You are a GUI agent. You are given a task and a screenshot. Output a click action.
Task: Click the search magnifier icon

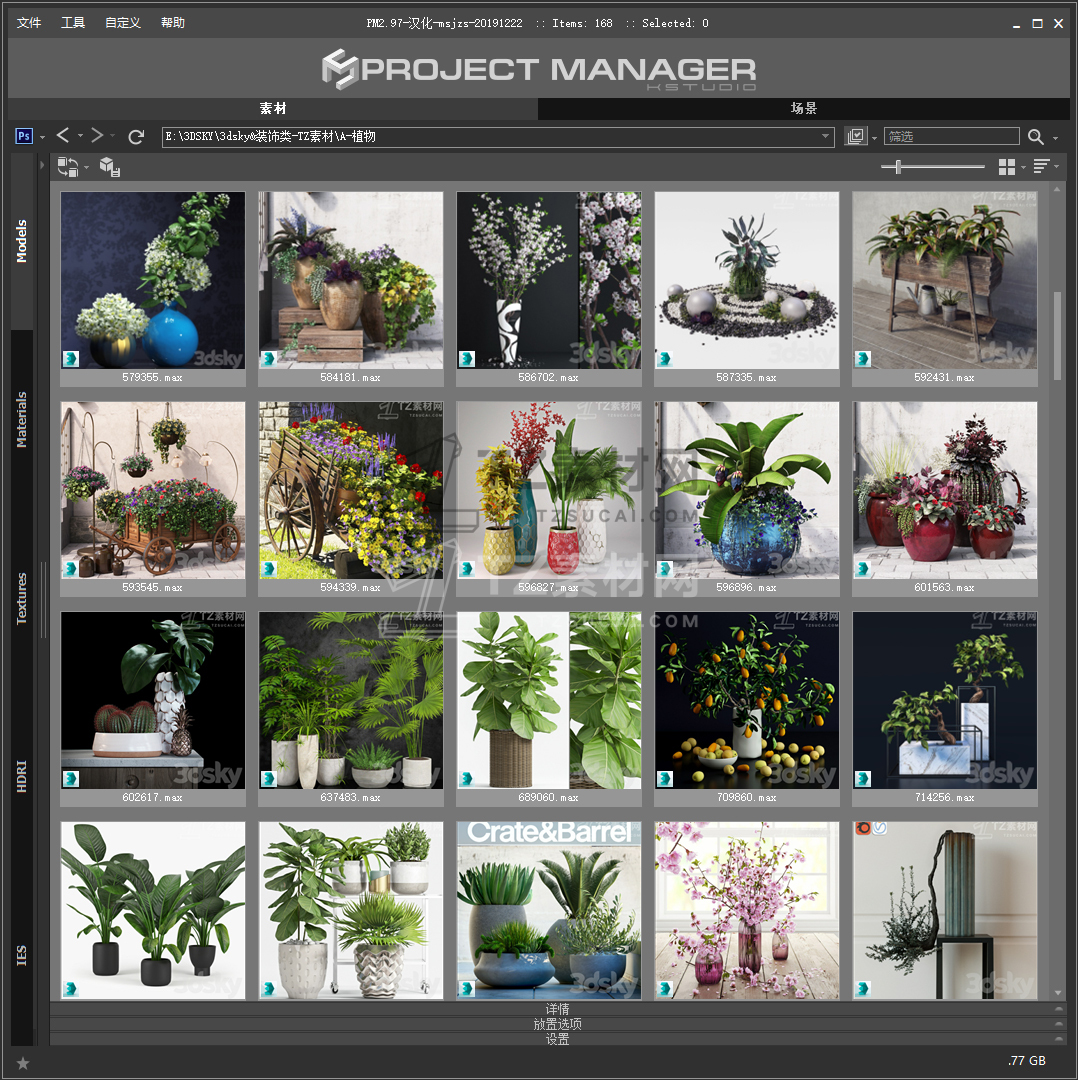[1036, 137]
